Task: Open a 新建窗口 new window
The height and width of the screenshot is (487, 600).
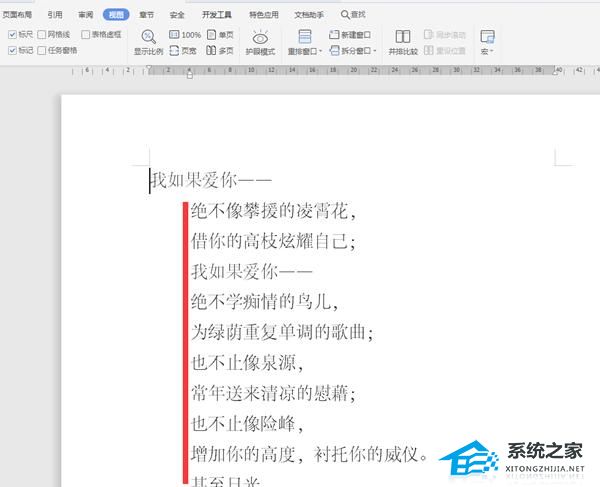Action: (350, 35)
